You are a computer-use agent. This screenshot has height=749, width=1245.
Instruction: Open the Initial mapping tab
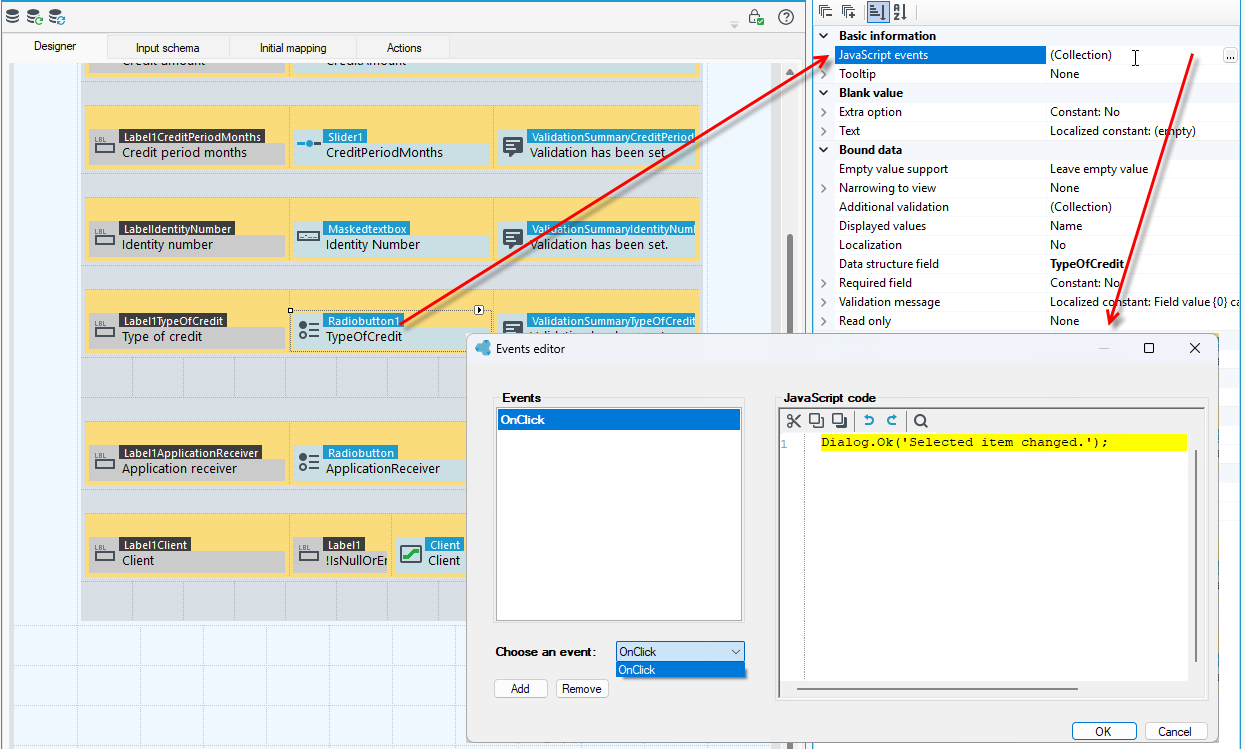[x=293, y=48]
